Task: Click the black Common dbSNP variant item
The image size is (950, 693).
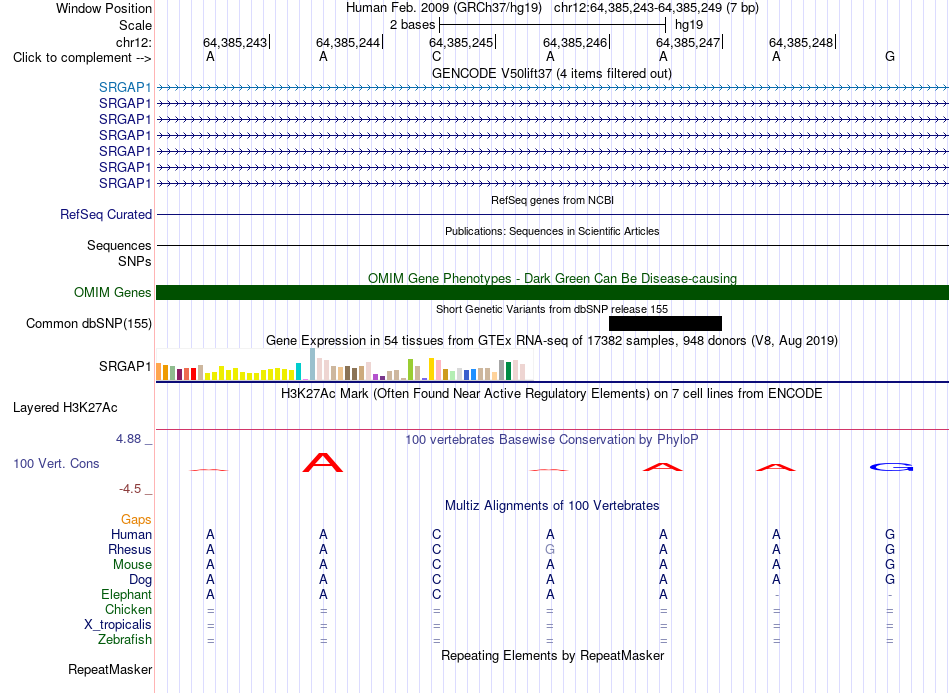Action: coord(665,323)
